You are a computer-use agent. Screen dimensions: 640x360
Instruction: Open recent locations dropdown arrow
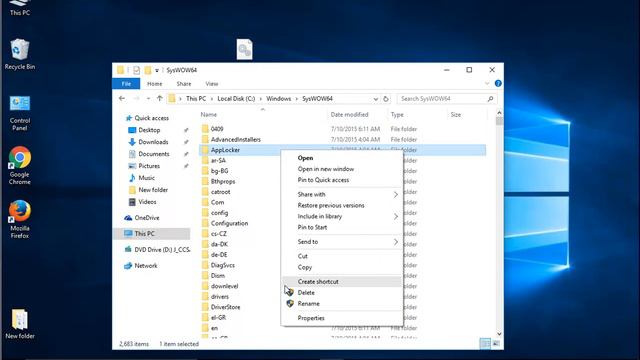coord(148,98)
